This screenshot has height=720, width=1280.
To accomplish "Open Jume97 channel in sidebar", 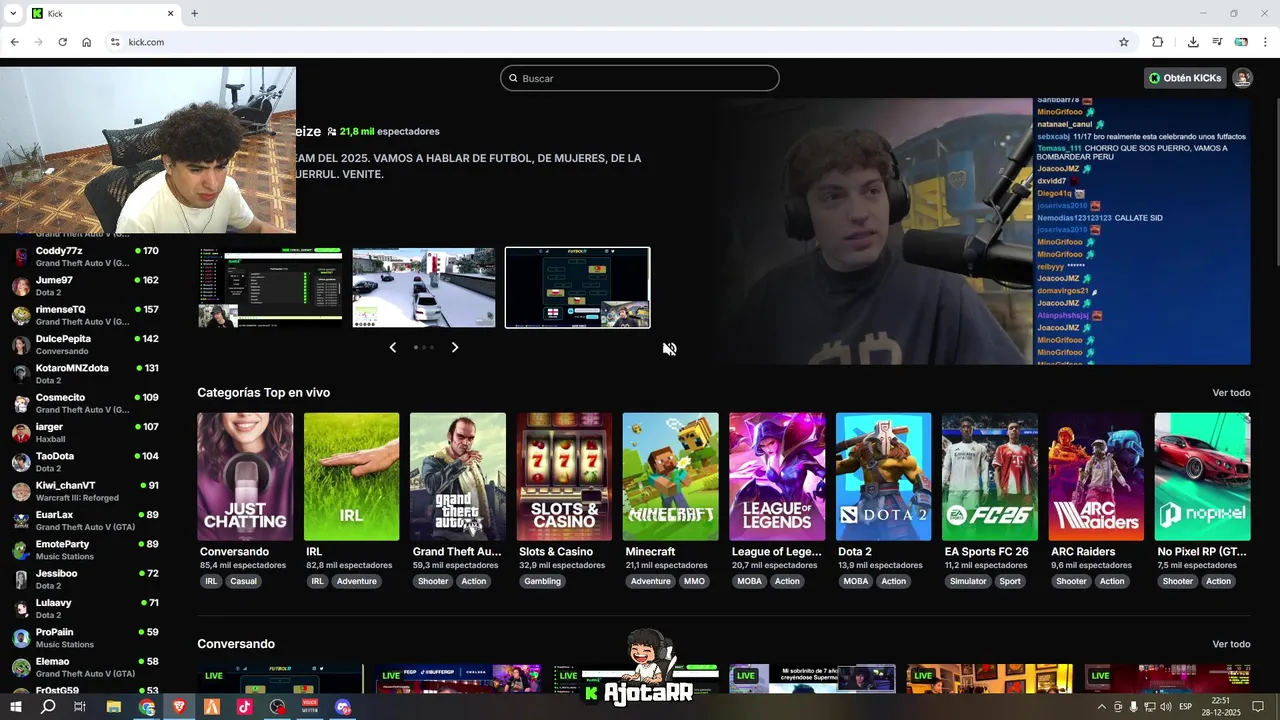I will 85,286.
